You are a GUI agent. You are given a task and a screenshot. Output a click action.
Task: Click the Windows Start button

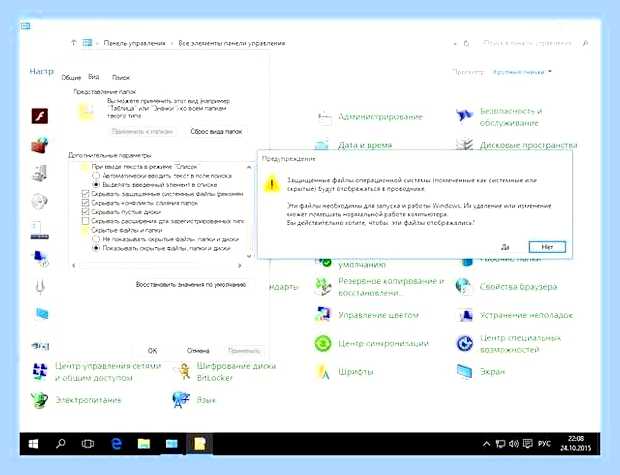pos(34,444)
